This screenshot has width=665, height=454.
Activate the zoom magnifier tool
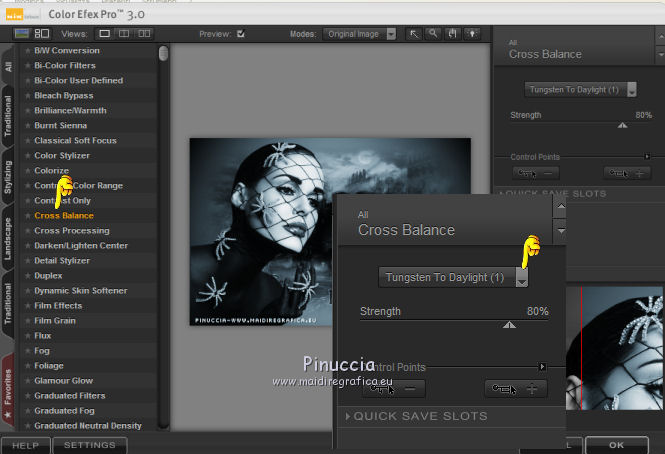(x=433, y=34)
